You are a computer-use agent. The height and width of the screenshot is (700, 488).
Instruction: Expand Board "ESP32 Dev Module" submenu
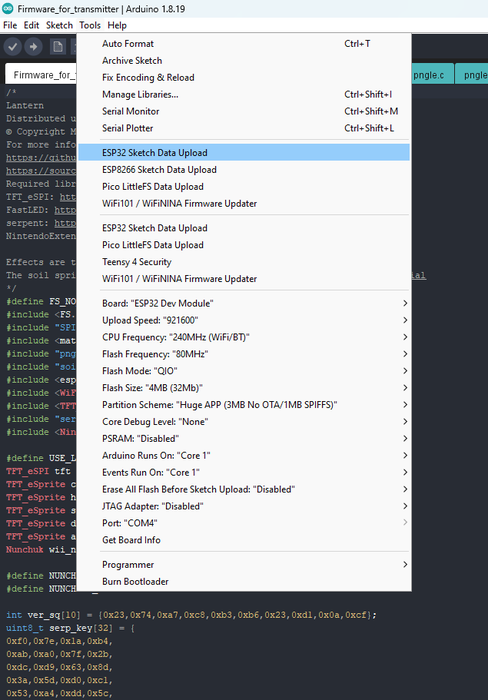pos(244,304)
